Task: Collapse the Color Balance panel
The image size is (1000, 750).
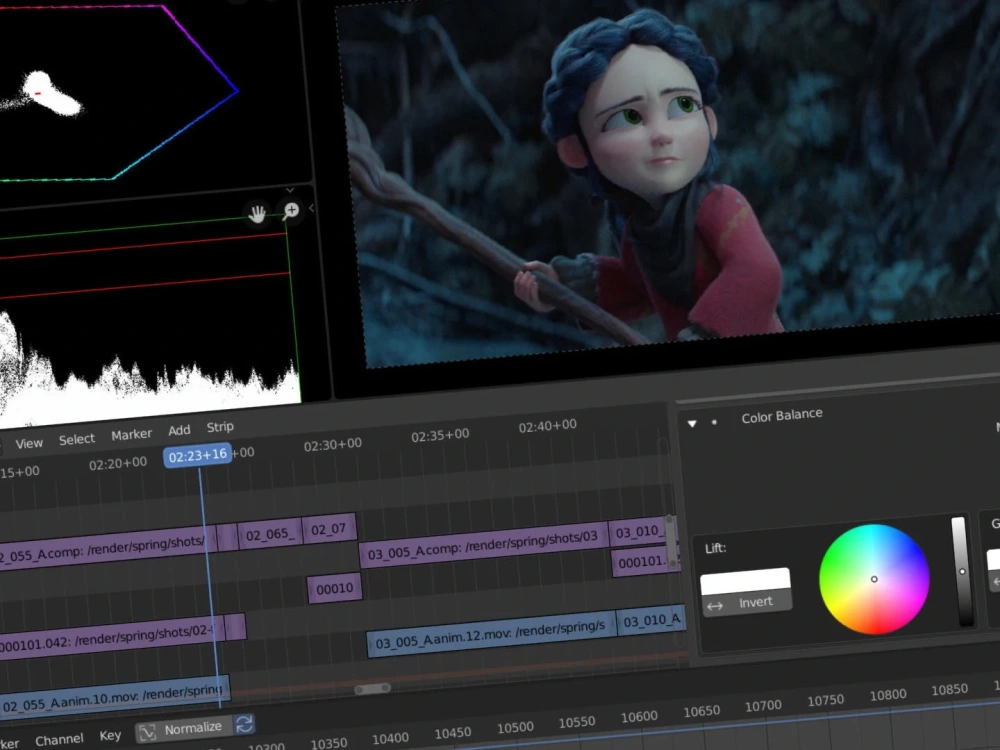Action: tap(692, 423)
